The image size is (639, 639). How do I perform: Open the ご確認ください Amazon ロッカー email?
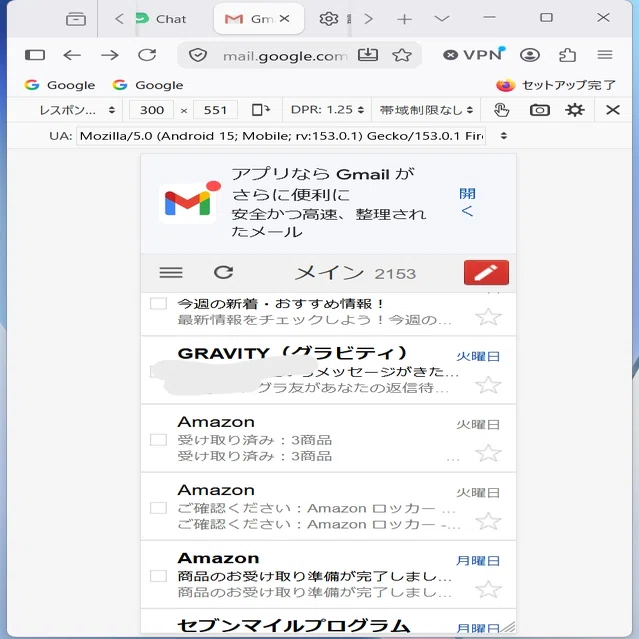tap(328, 507)
